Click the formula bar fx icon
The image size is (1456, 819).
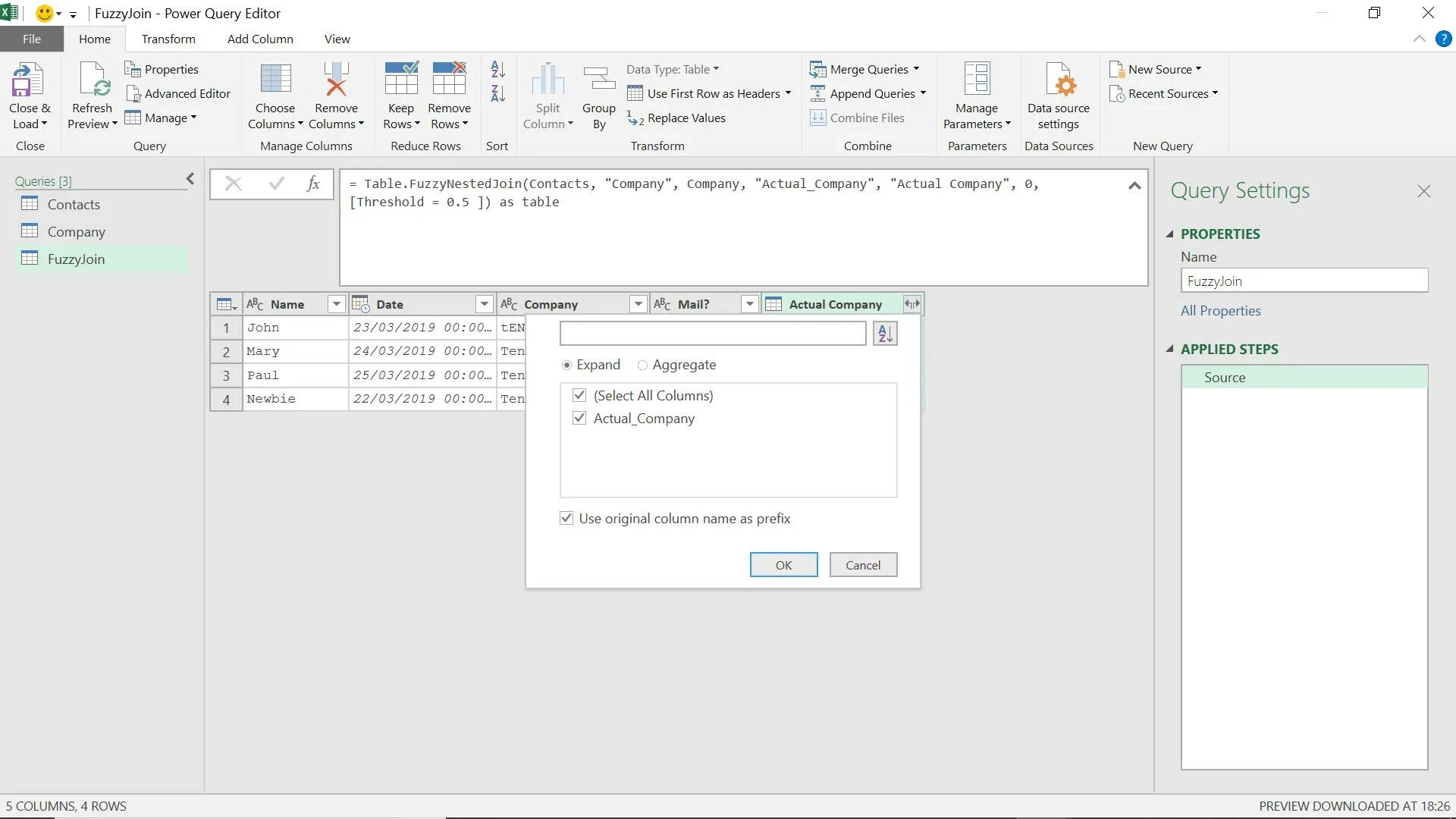[313, 184]
